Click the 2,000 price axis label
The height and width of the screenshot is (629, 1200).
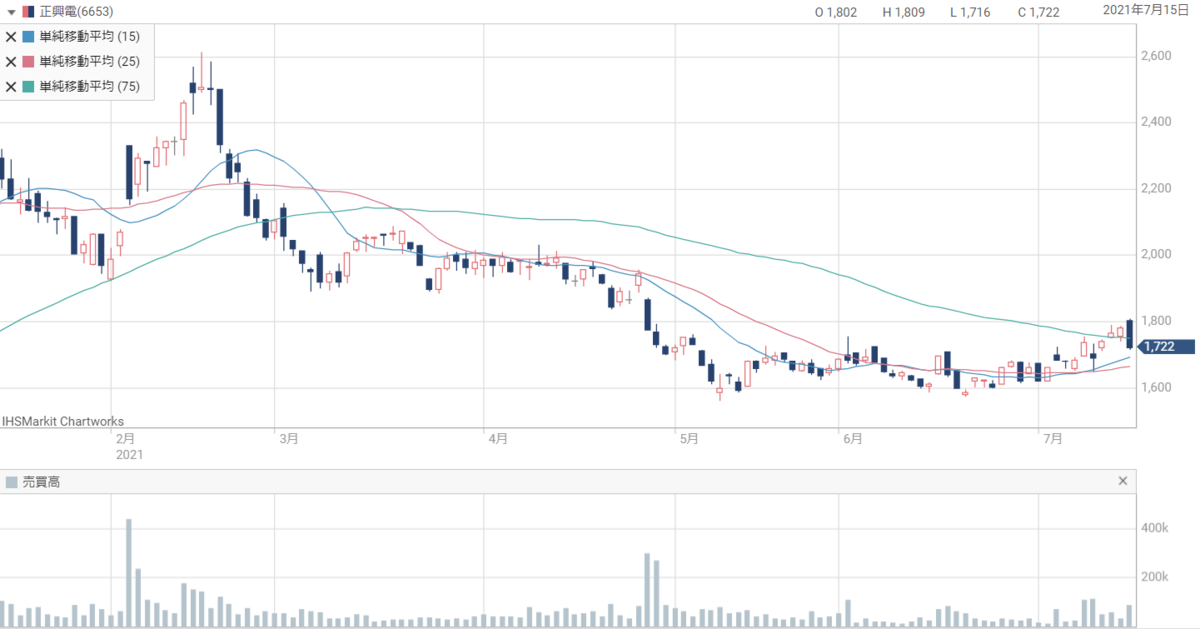point(1157,254)
